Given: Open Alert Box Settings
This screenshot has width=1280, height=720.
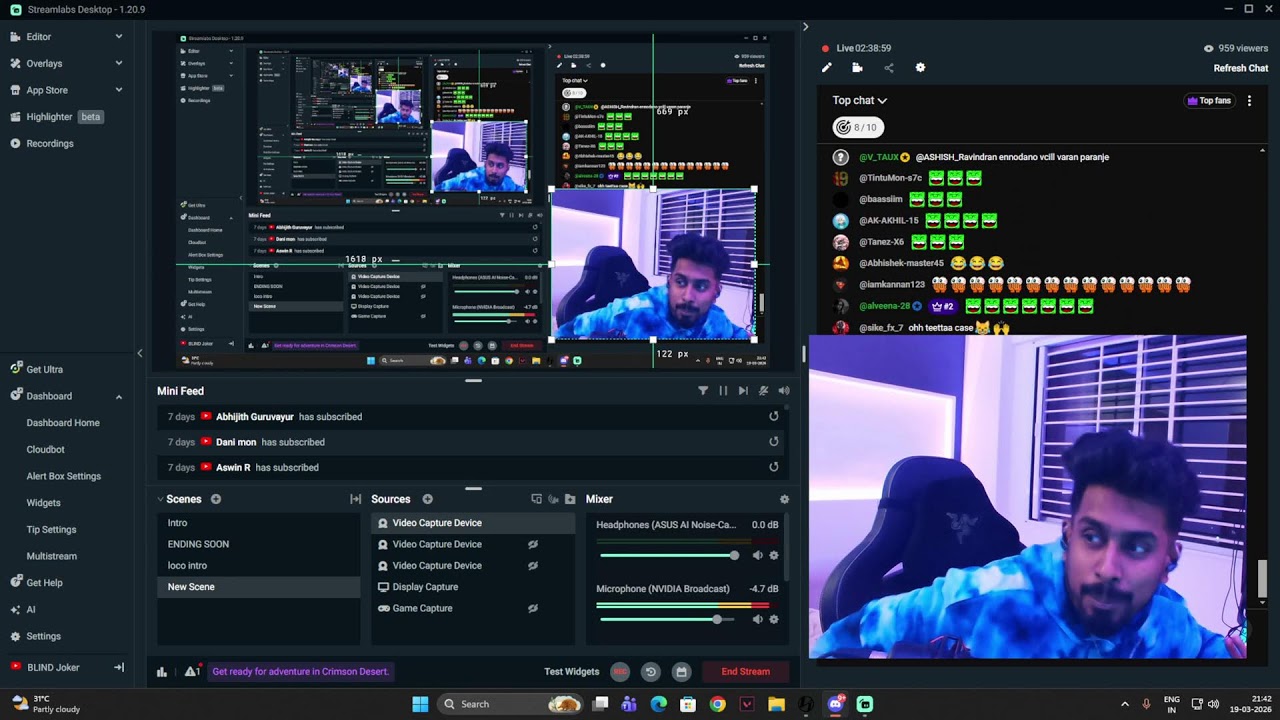Looking at the screenshot, I should click(63, 476).
